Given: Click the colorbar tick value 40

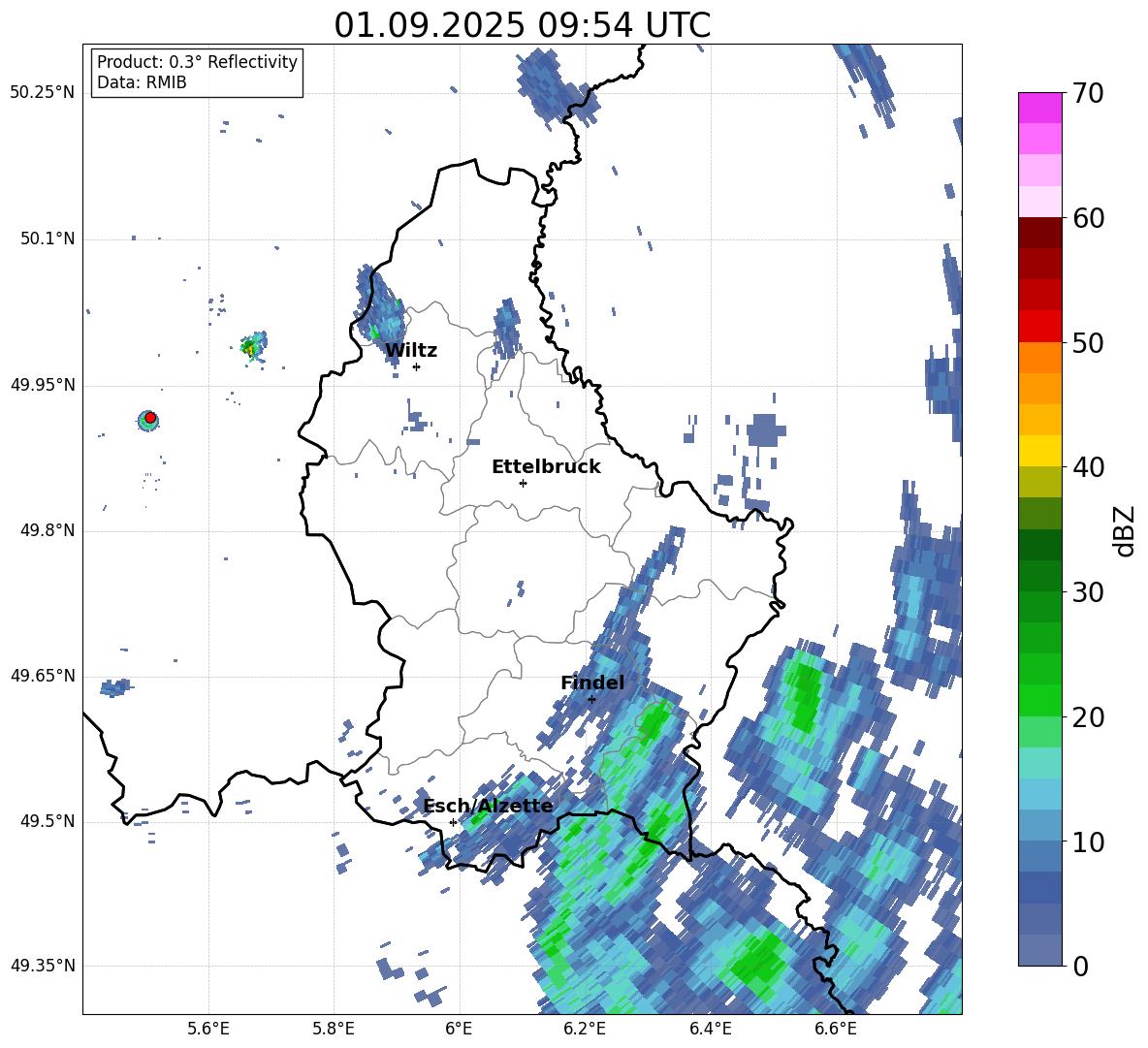Looking at the screenshot, I should (x=1089, y=467).
